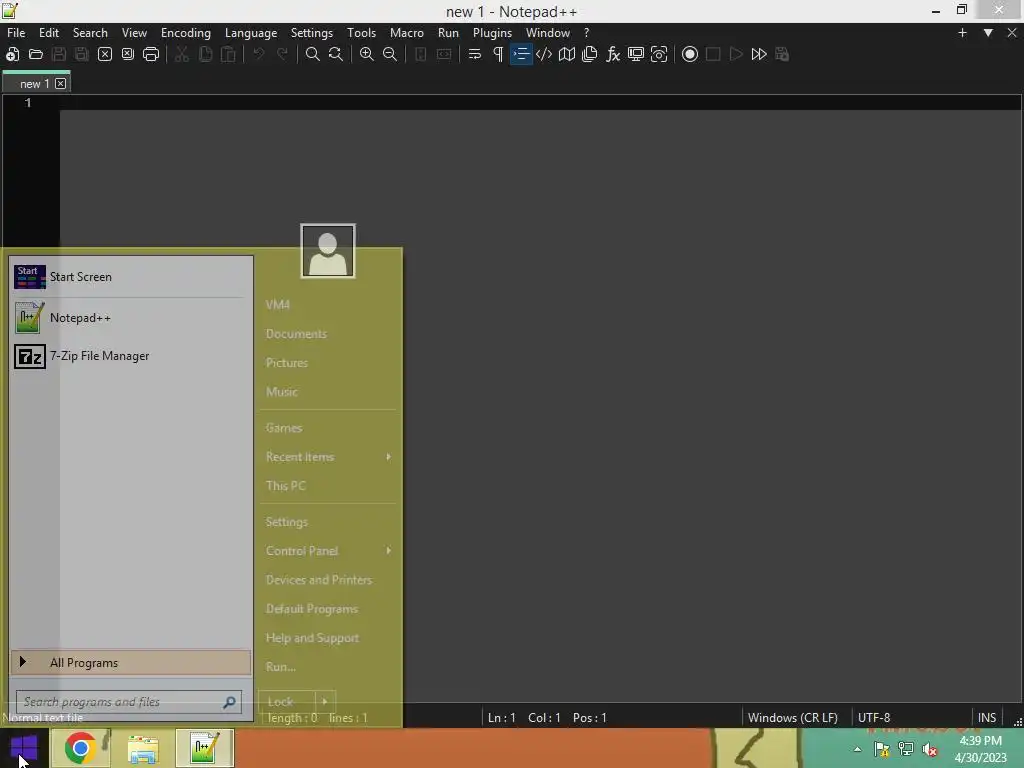Open Start Screen from start menu

[x=131, y=277]
